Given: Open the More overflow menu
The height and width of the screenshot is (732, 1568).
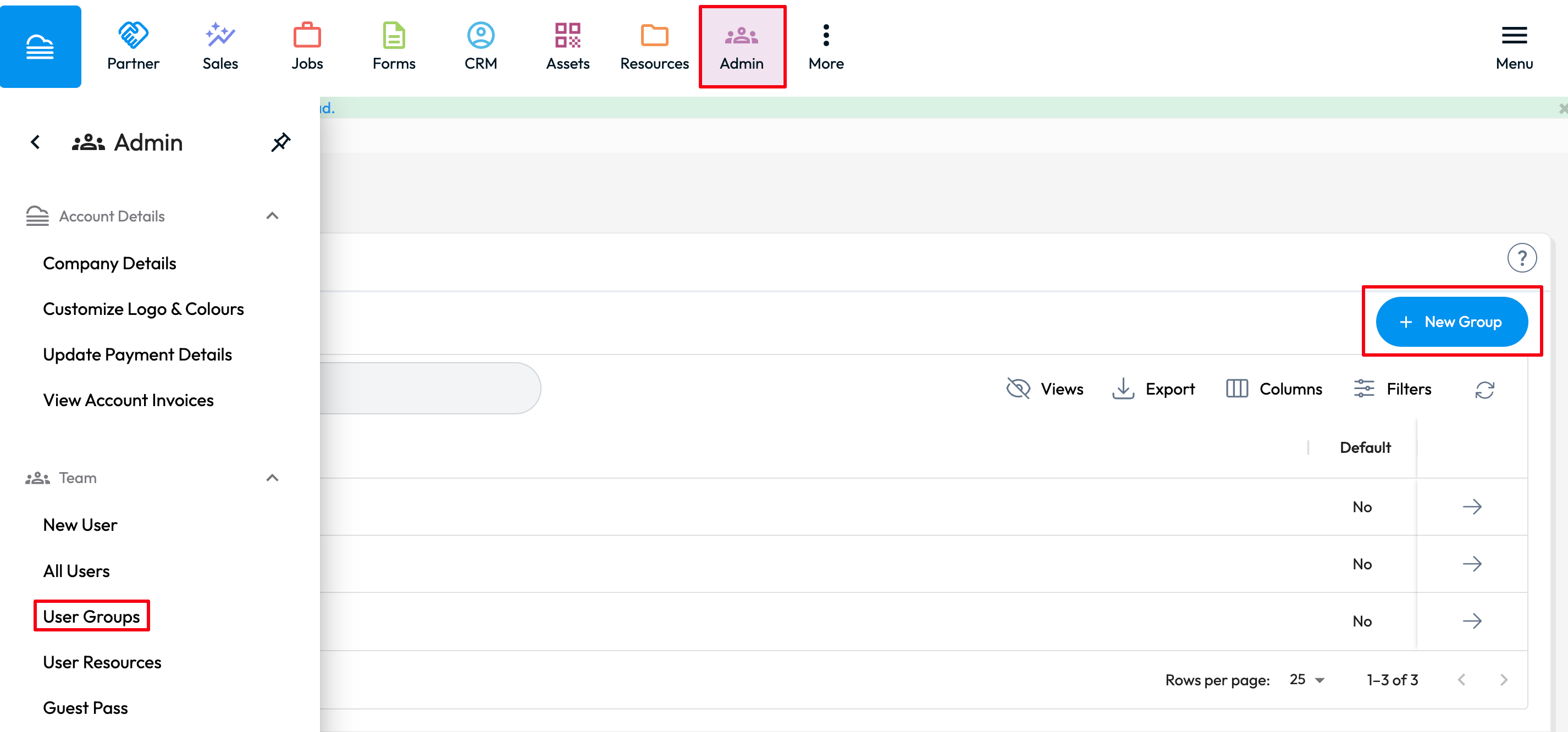Looking at the screenshot, I should pyautogui.click(x=825, y=46).
